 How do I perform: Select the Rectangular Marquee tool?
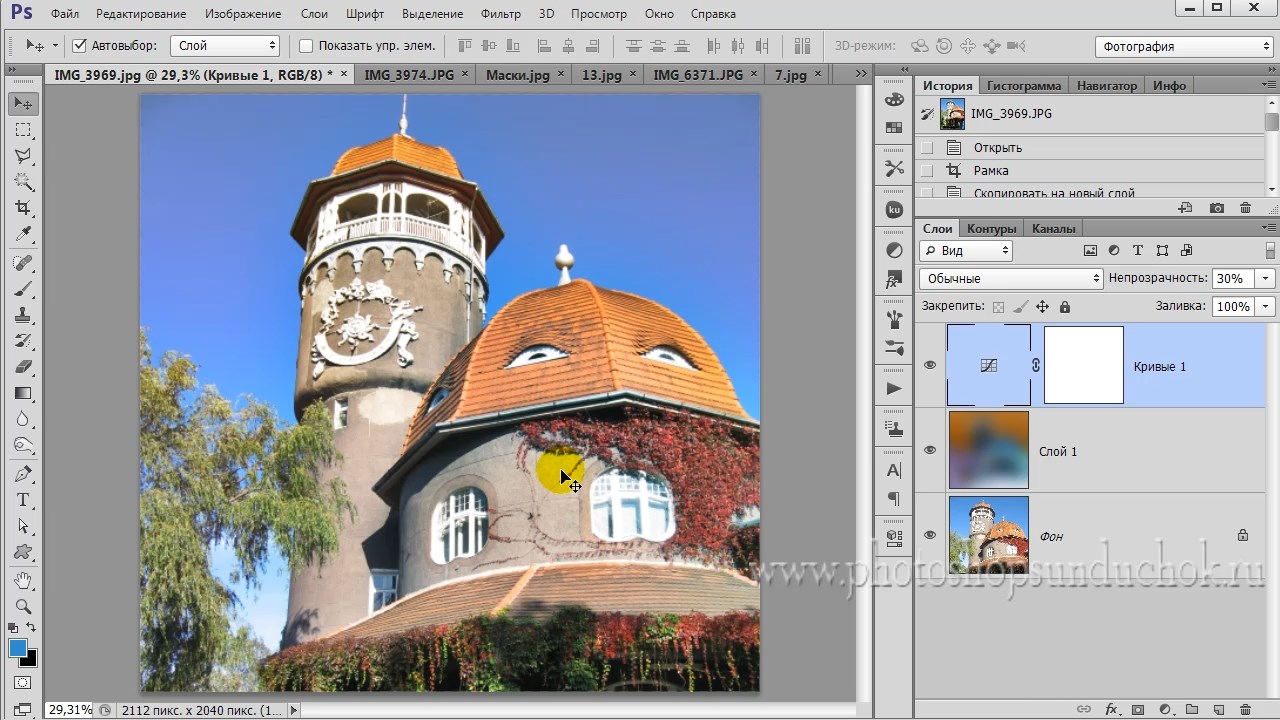click(x=23, y=130)
